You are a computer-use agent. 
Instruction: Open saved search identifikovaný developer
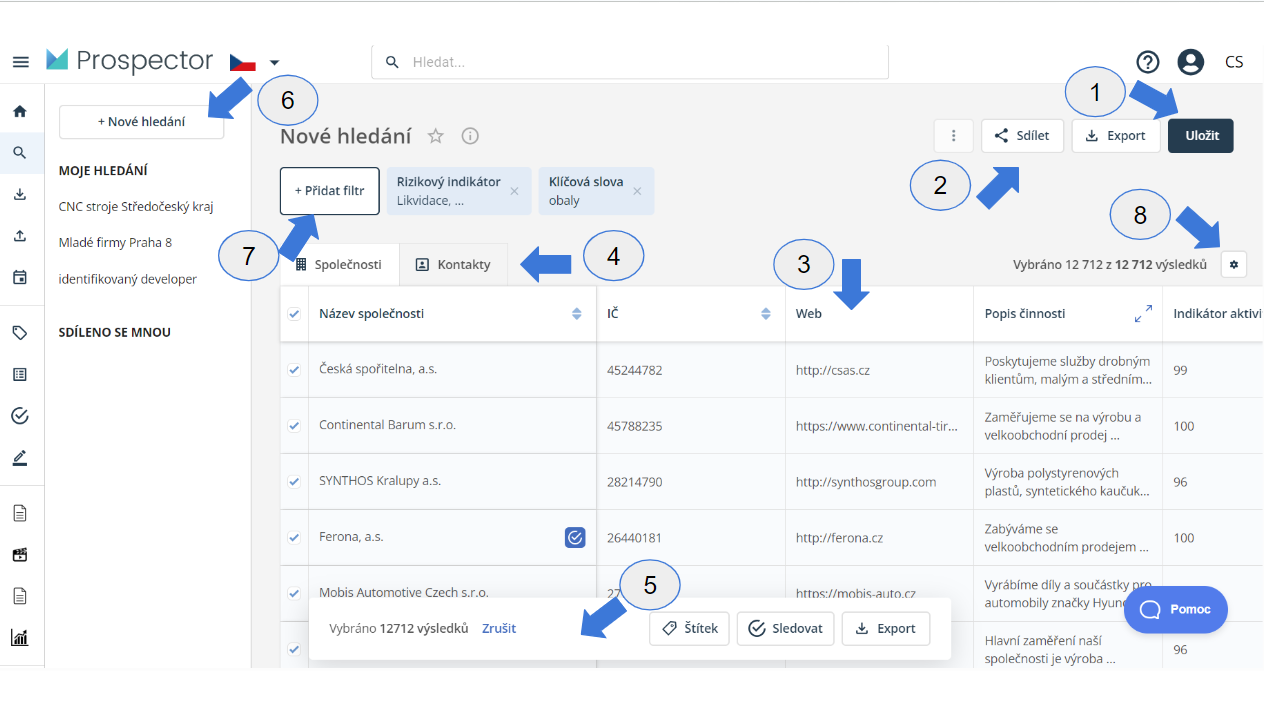point(128,279)
